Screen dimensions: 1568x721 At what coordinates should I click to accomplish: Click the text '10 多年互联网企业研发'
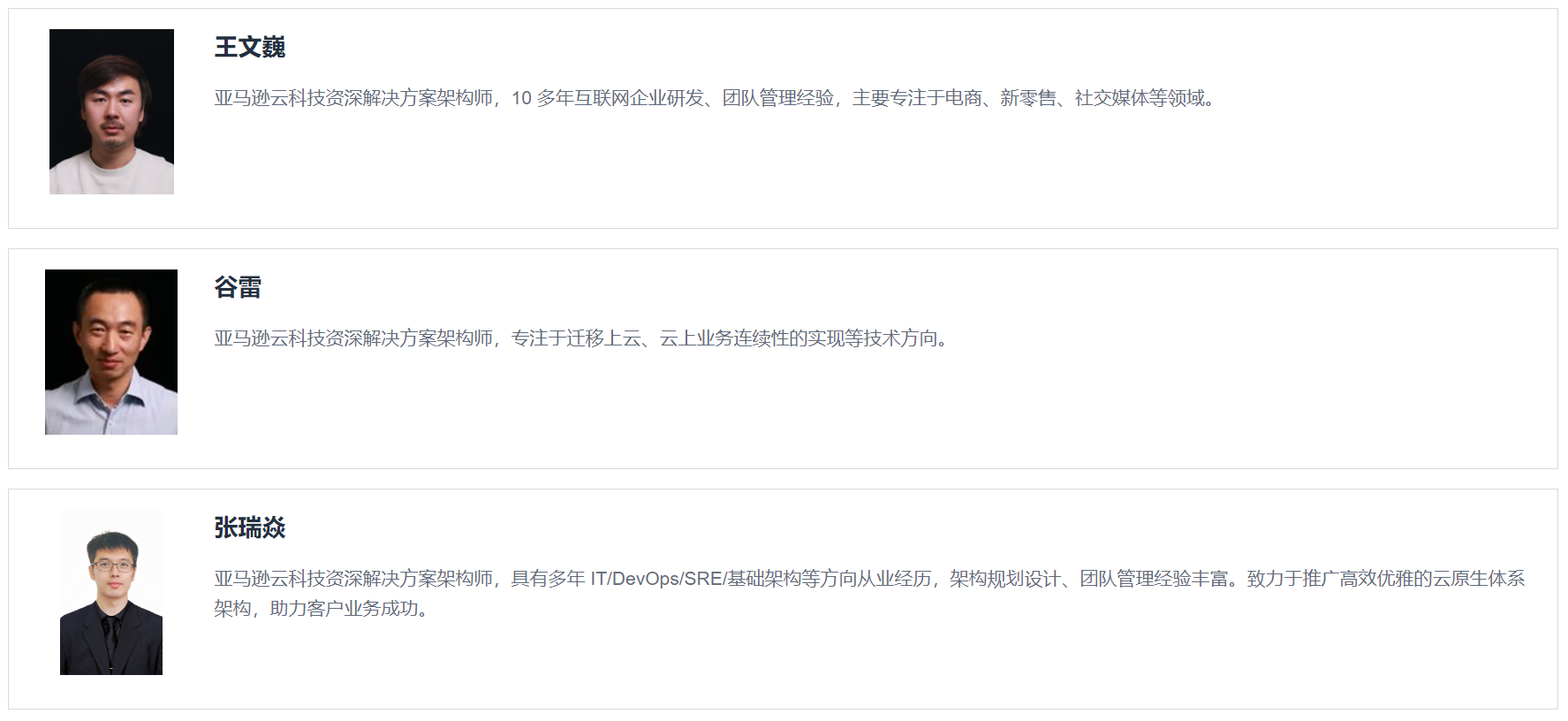coord(608,98)
